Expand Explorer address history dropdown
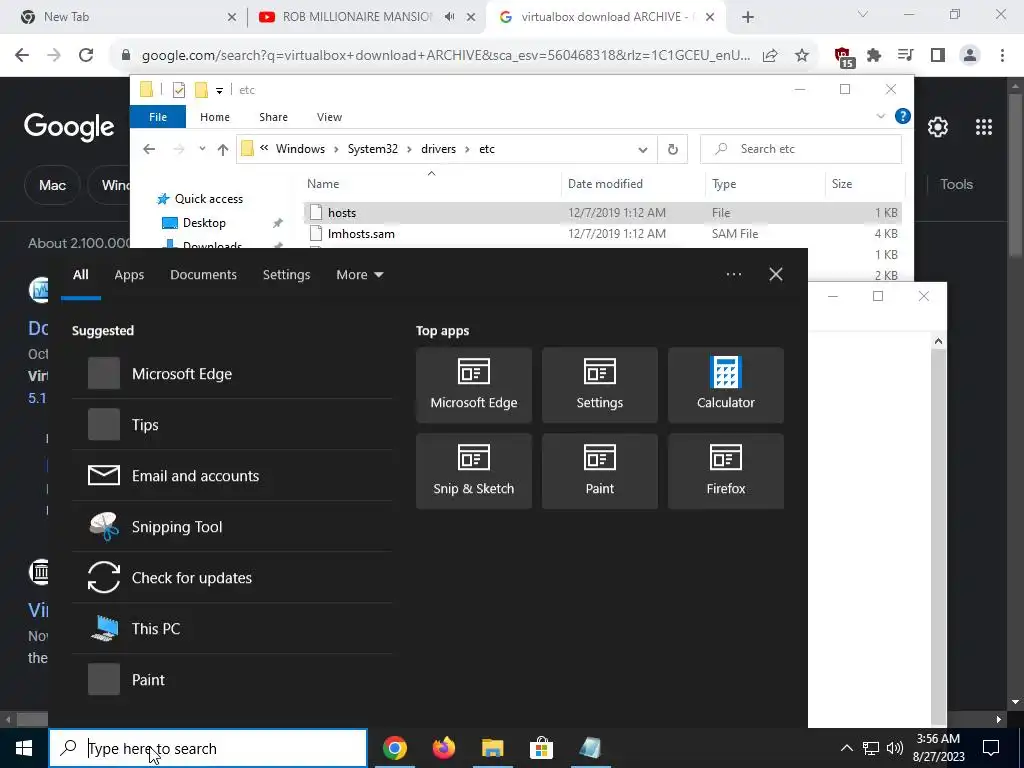This screenshot has width=1024, height=768. [643, 150]
